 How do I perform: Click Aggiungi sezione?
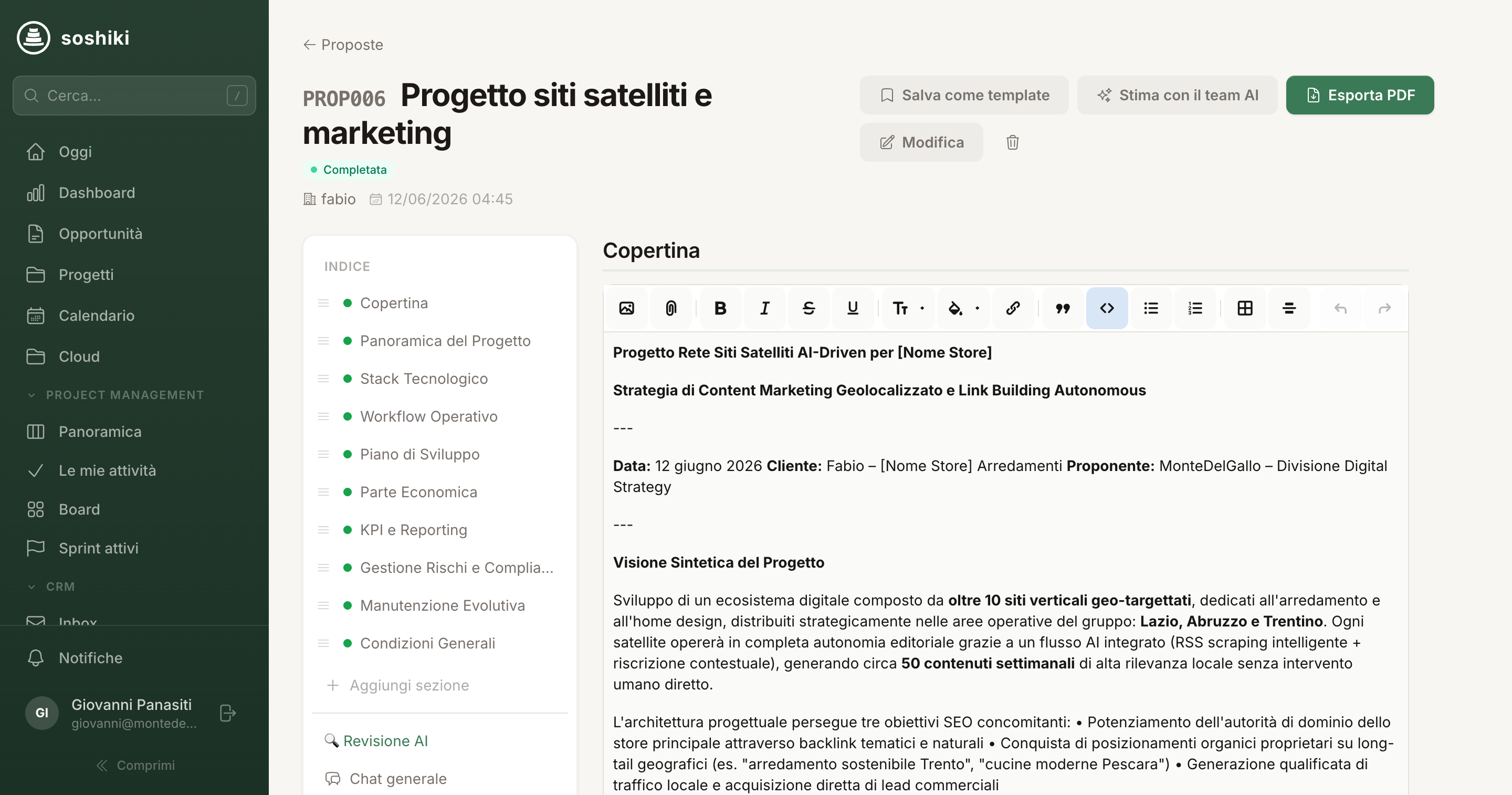pos(398,685)
